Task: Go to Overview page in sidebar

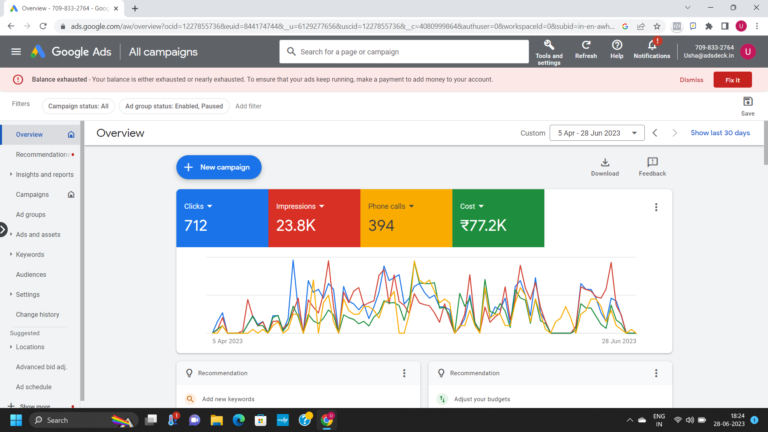Action: point(29,134)
